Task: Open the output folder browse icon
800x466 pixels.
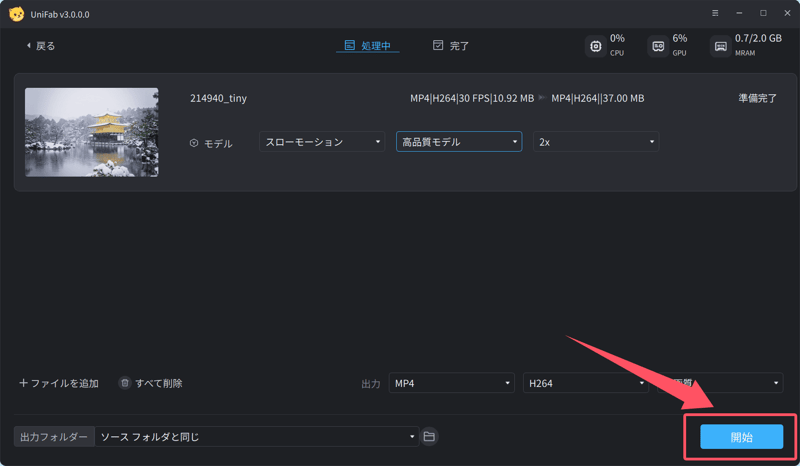Action: (x=429, y=436)
